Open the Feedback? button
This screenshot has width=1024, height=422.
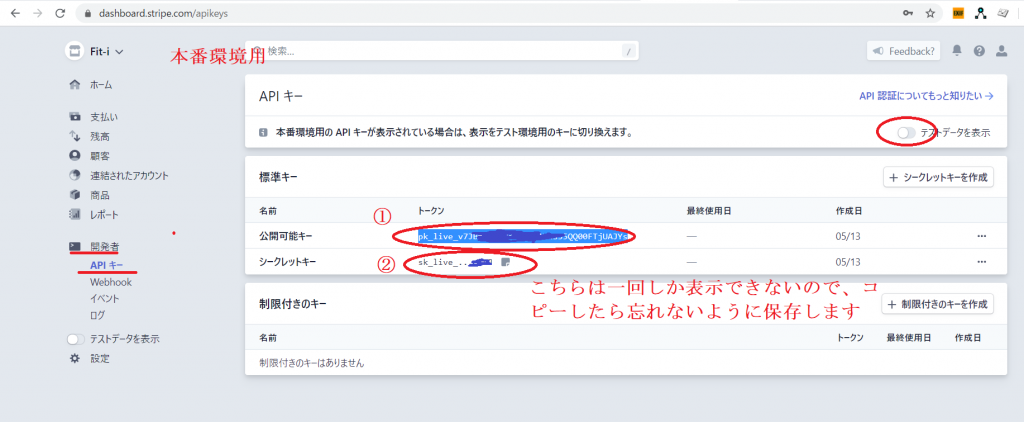[904, 51]
